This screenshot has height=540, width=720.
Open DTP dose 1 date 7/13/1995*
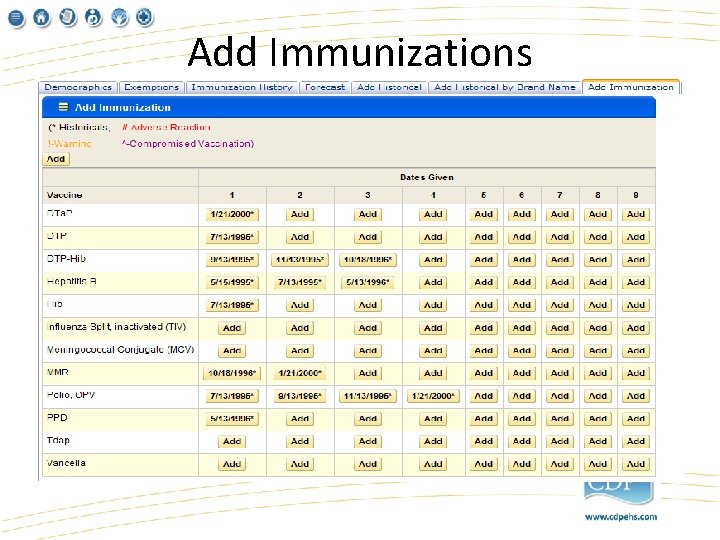[x=232, y=237]
